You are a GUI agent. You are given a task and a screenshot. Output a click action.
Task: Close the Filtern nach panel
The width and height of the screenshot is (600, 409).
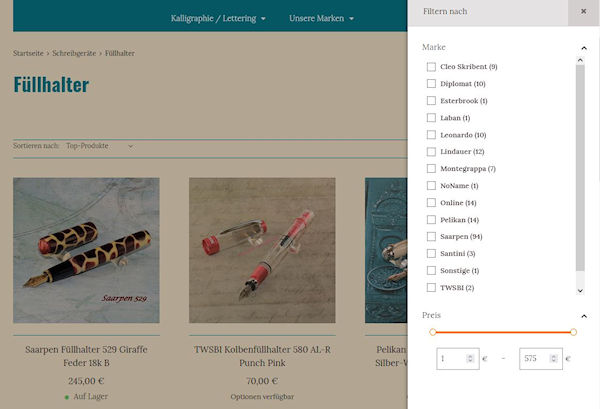[583, 11]
